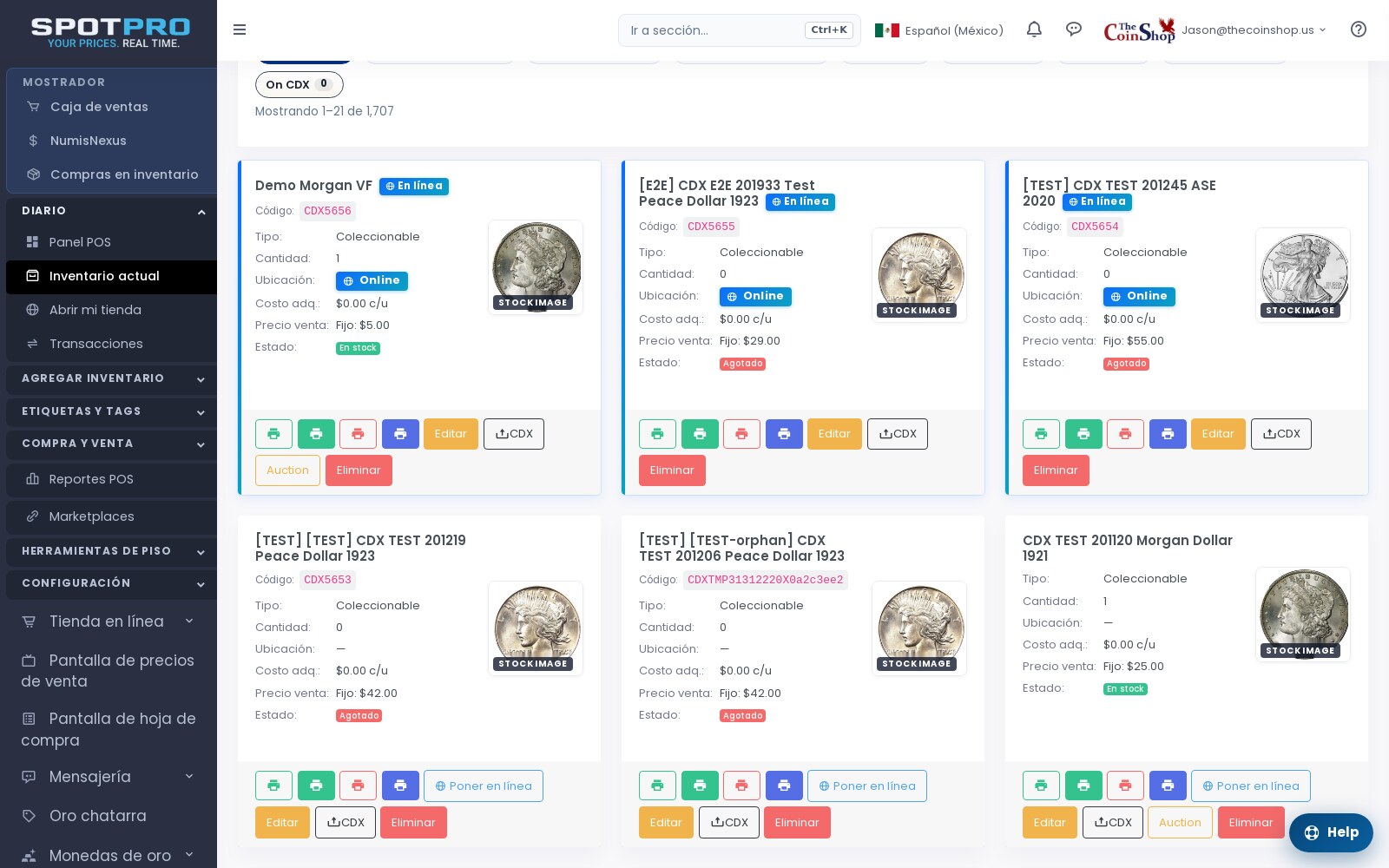1389x868 pixels.
Task: Open the notifications bell
Action: pos(1034,30)
